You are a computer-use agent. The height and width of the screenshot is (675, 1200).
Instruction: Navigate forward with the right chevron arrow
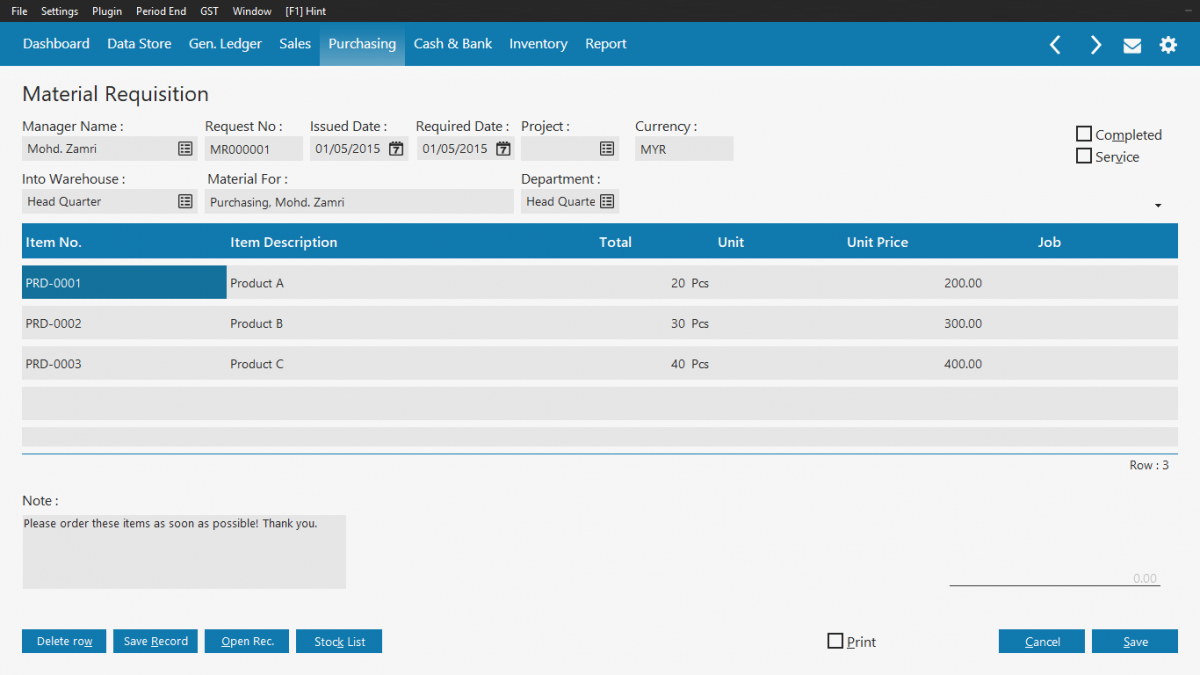(1095, 44)
